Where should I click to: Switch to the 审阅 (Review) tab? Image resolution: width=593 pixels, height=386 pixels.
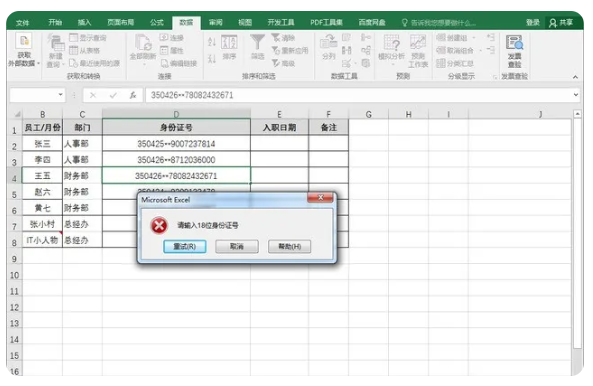[x=216, y=22]
